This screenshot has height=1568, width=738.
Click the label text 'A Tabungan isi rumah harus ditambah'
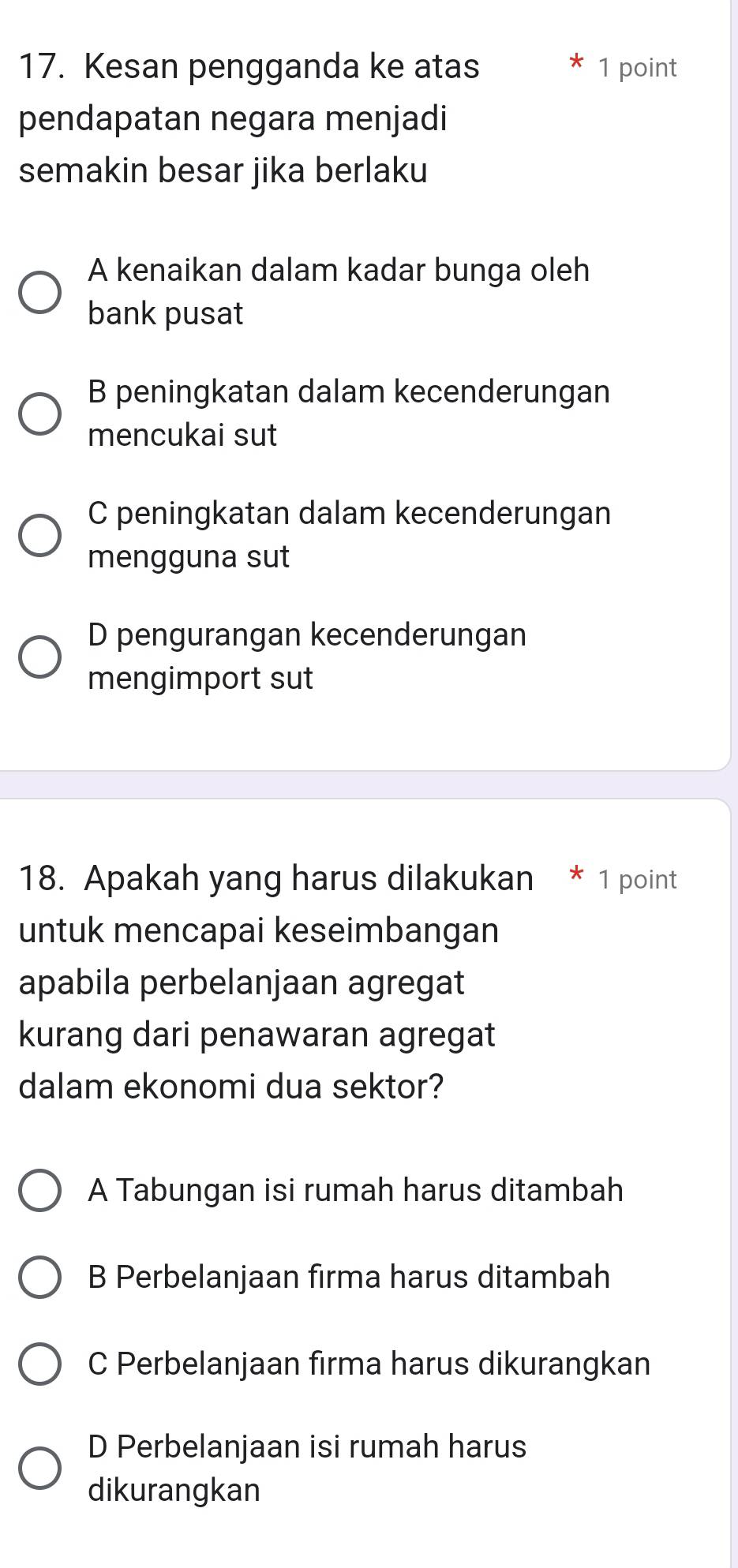click(x=355, y=1190)
